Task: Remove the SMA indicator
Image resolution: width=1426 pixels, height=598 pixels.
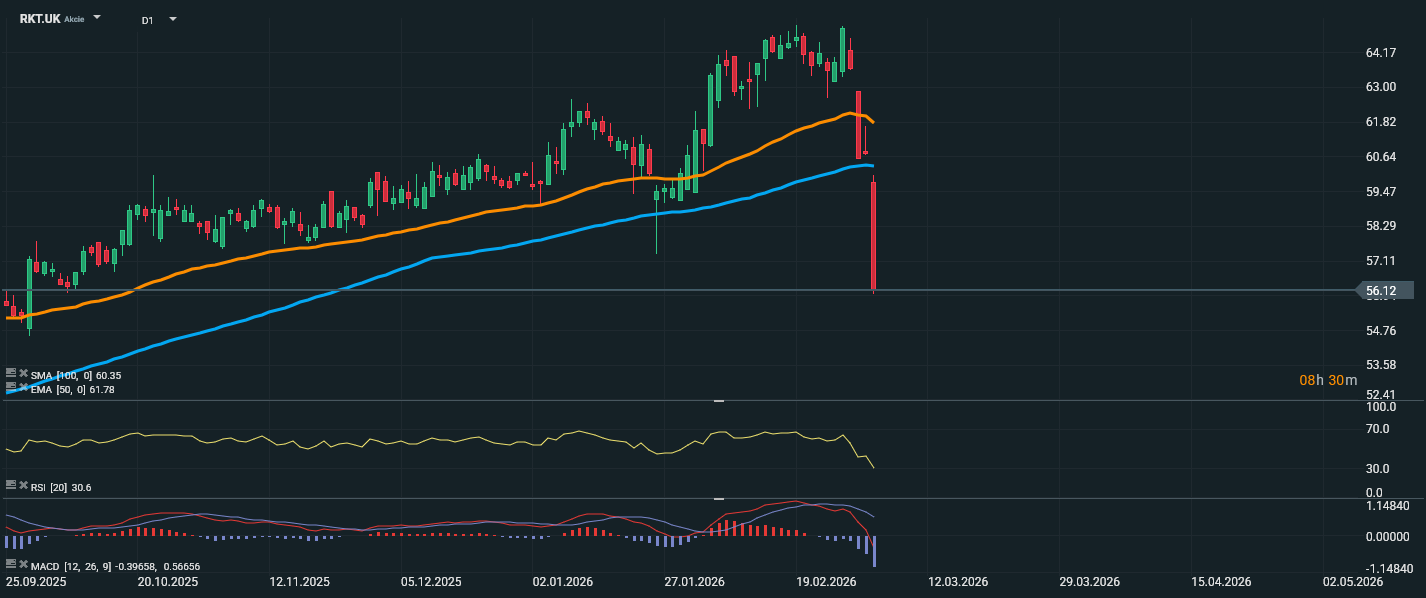Action: click(23, 373)
